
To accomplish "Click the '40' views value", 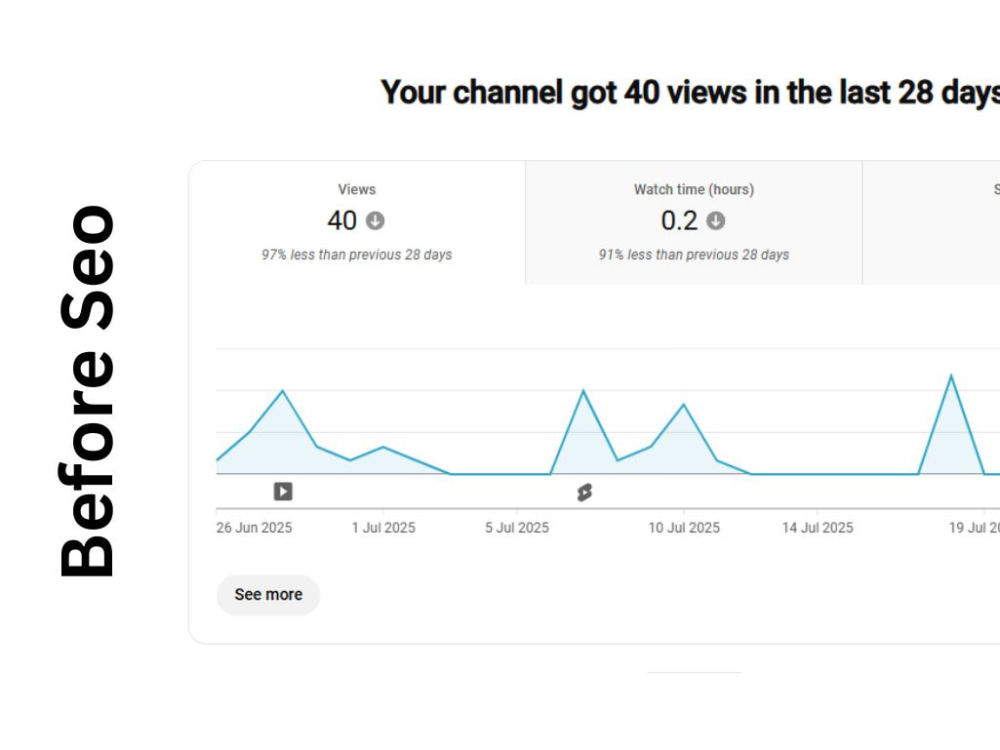I will pos(342,221).
